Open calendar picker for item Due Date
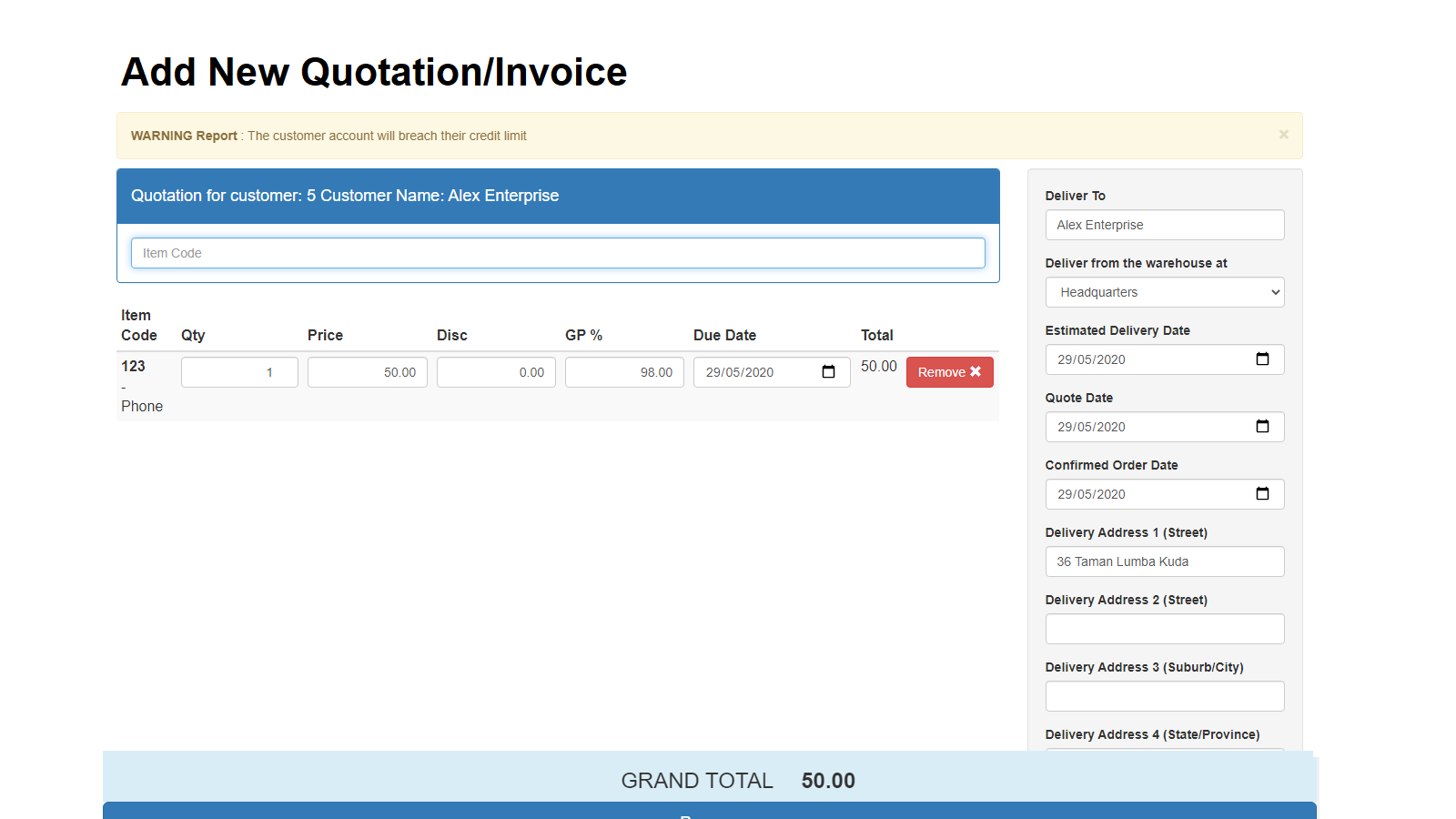 tap(828, 372)
